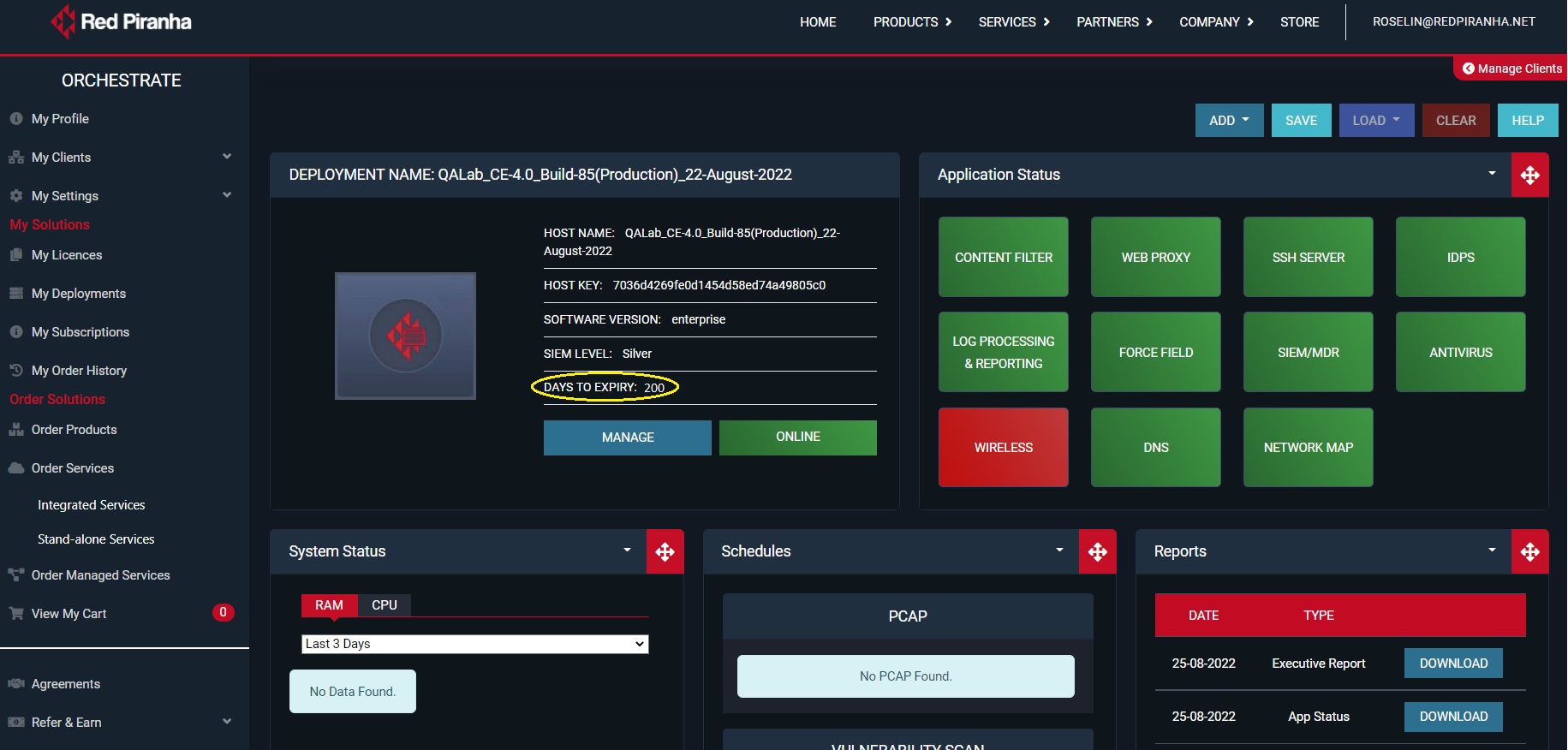Click the CLEAR button
The width and height of the screenshot is (1568, 750).
(x=1456, y=121)
